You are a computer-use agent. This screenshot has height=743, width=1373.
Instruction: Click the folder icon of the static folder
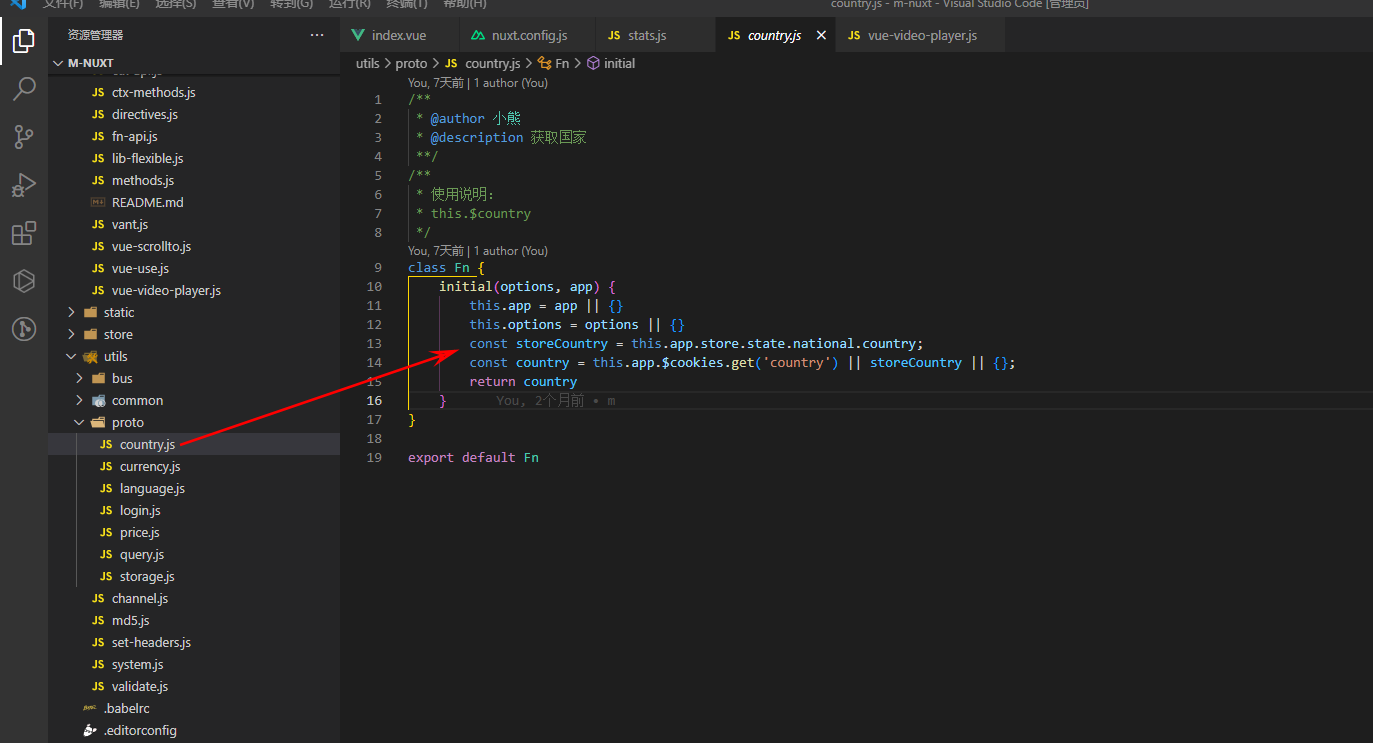pyautogui.click(x=91, y=312)
